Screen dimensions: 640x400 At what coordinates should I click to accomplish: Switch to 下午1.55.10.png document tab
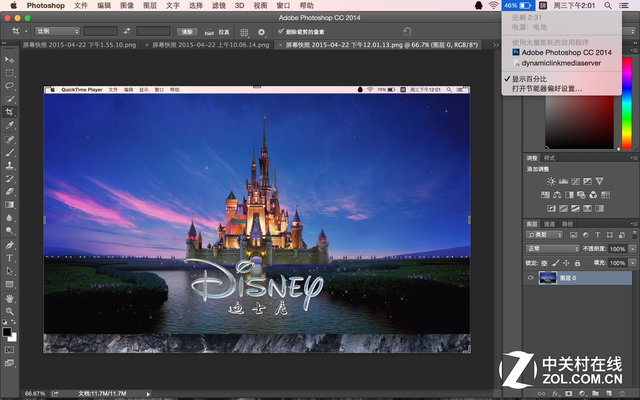80,45
